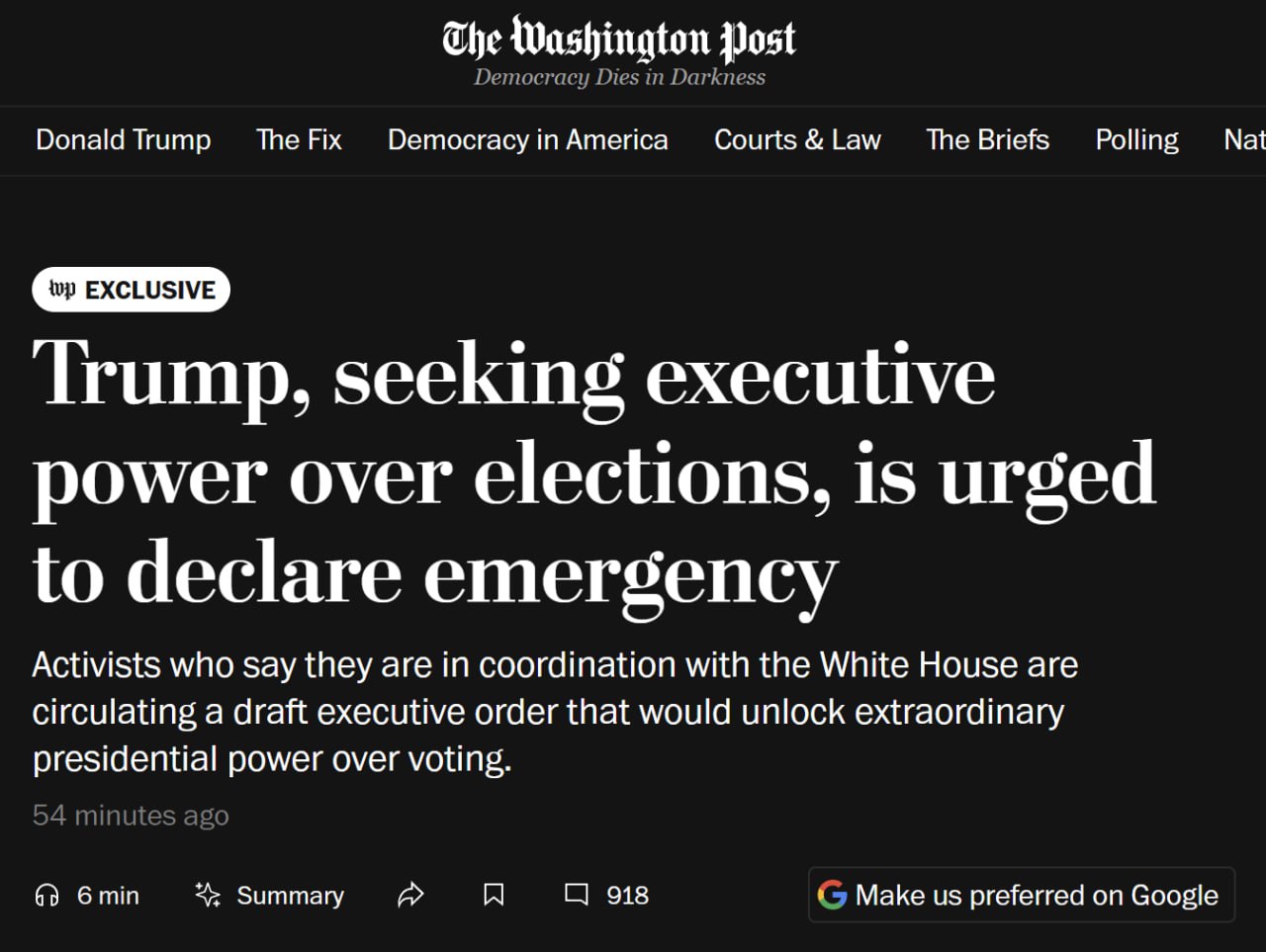Click the Washington Post logo
Image resolution: width=1266 pixels, height=952 pixels.
619,40
